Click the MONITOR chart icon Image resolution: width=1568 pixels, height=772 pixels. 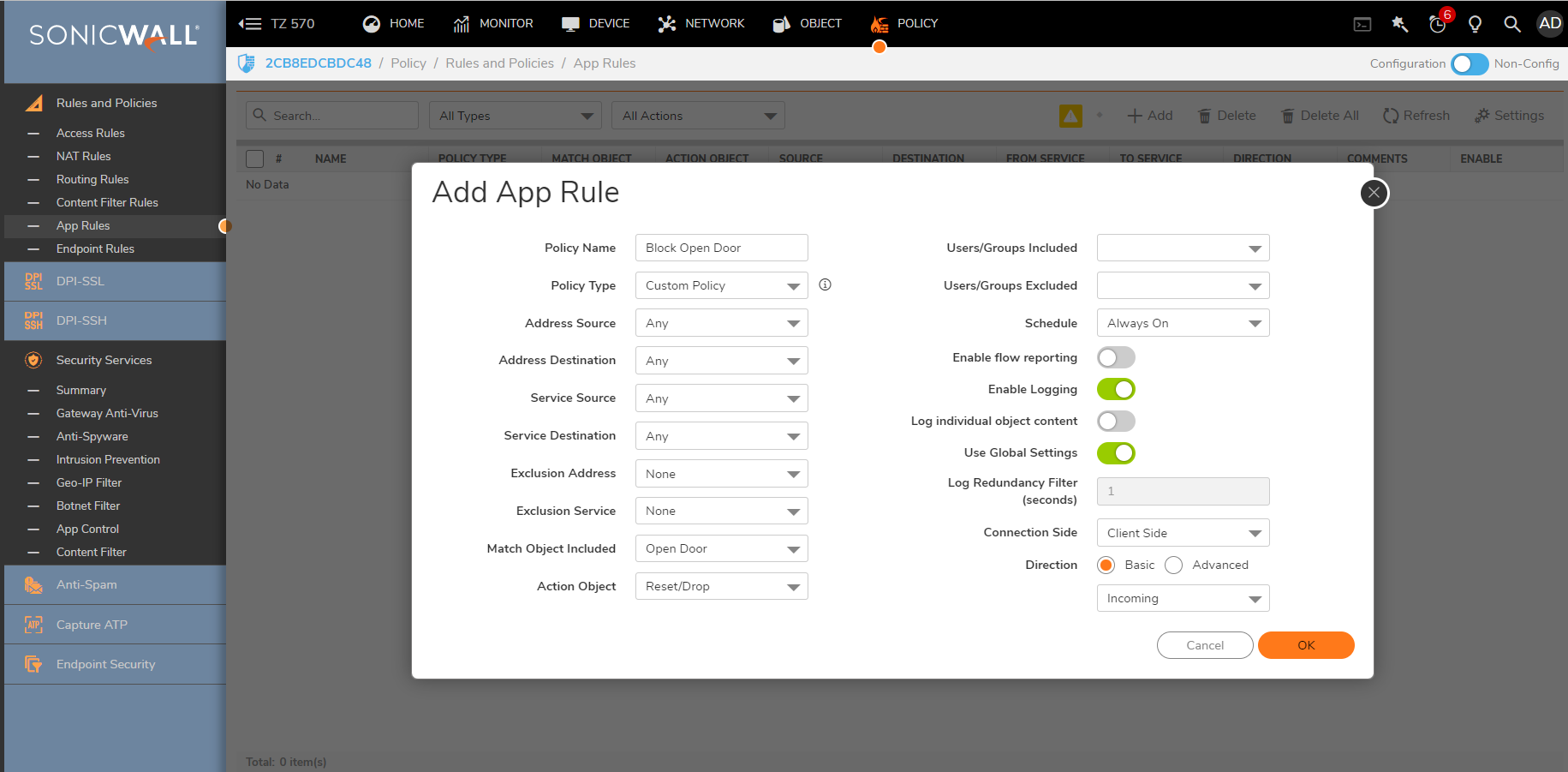coord(461,24)
